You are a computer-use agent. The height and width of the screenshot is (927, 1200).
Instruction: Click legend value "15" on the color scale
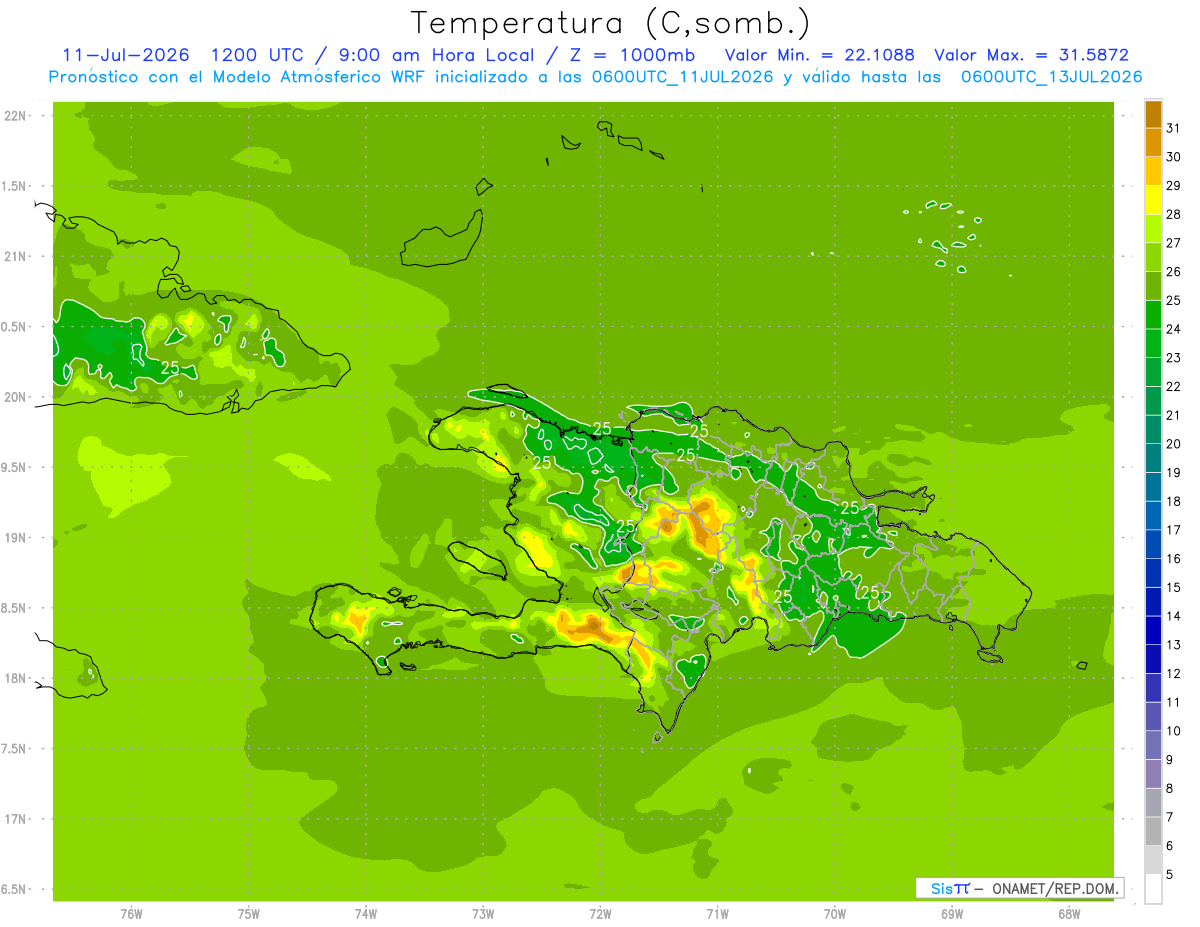coord(1174,588)
